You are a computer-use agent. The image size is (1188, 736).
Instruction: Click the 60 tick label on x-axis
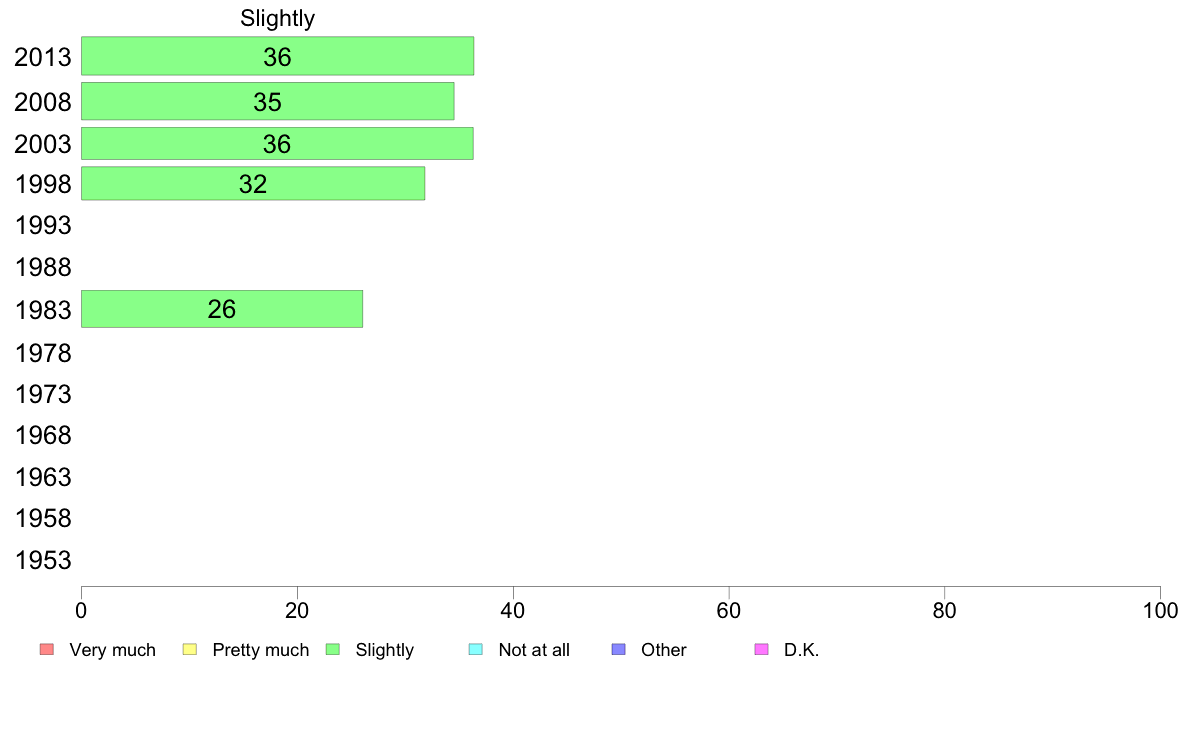(x=729, y=609)
